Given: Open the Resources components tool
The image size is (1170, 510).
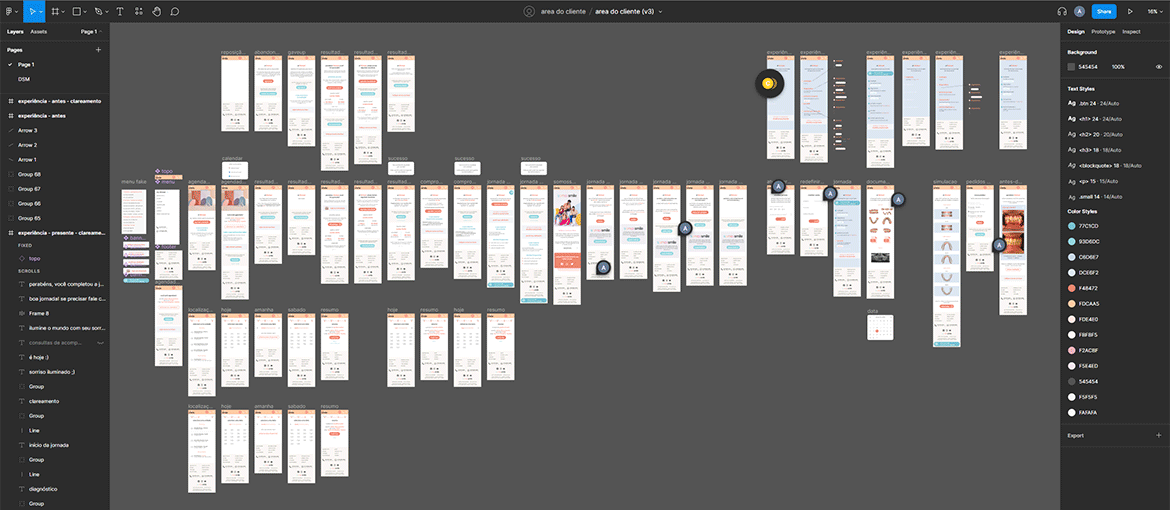Looking at the screenshot, I should pos(139,11).
